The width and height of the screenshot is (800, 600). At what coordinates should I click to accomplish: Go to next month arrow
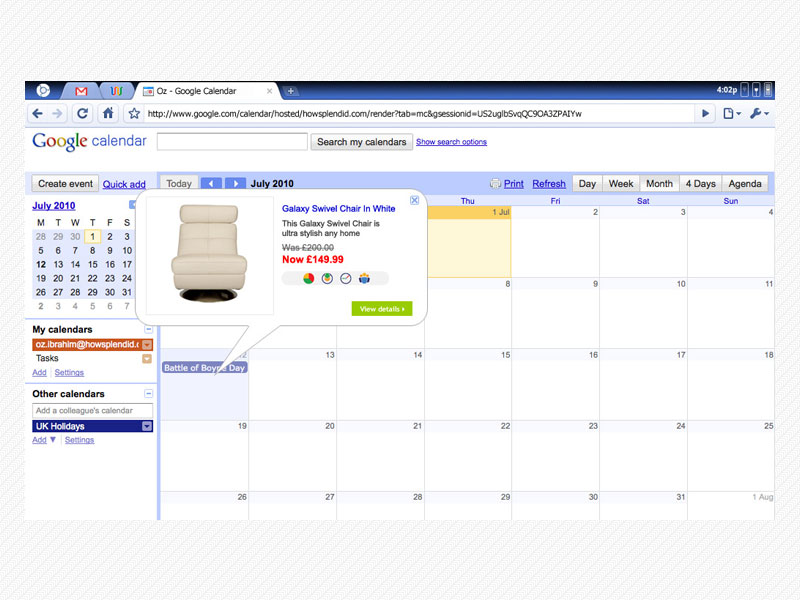point(235,184)
